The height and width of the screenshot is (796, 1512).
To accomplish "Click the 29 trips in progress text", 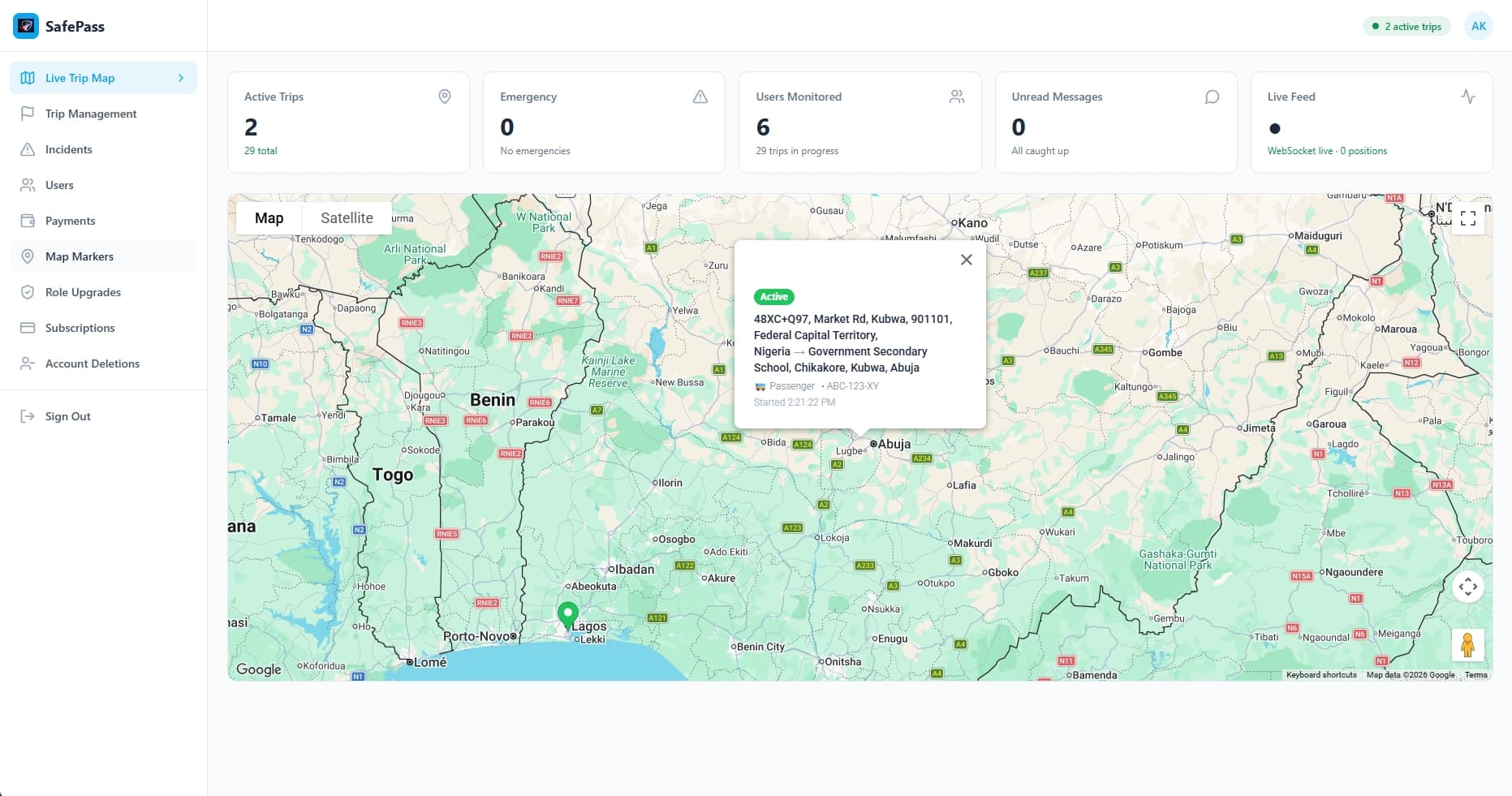I will [x=797, y=151].
